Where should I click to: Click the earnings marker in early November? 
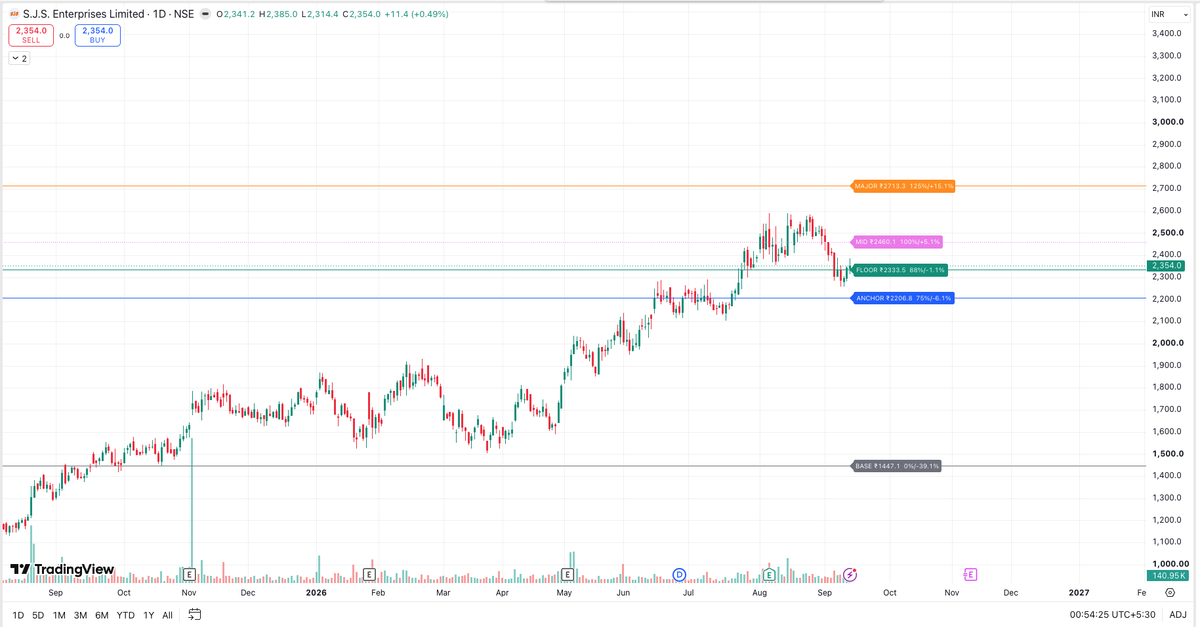pyautogui.click(x=189, y=574)
